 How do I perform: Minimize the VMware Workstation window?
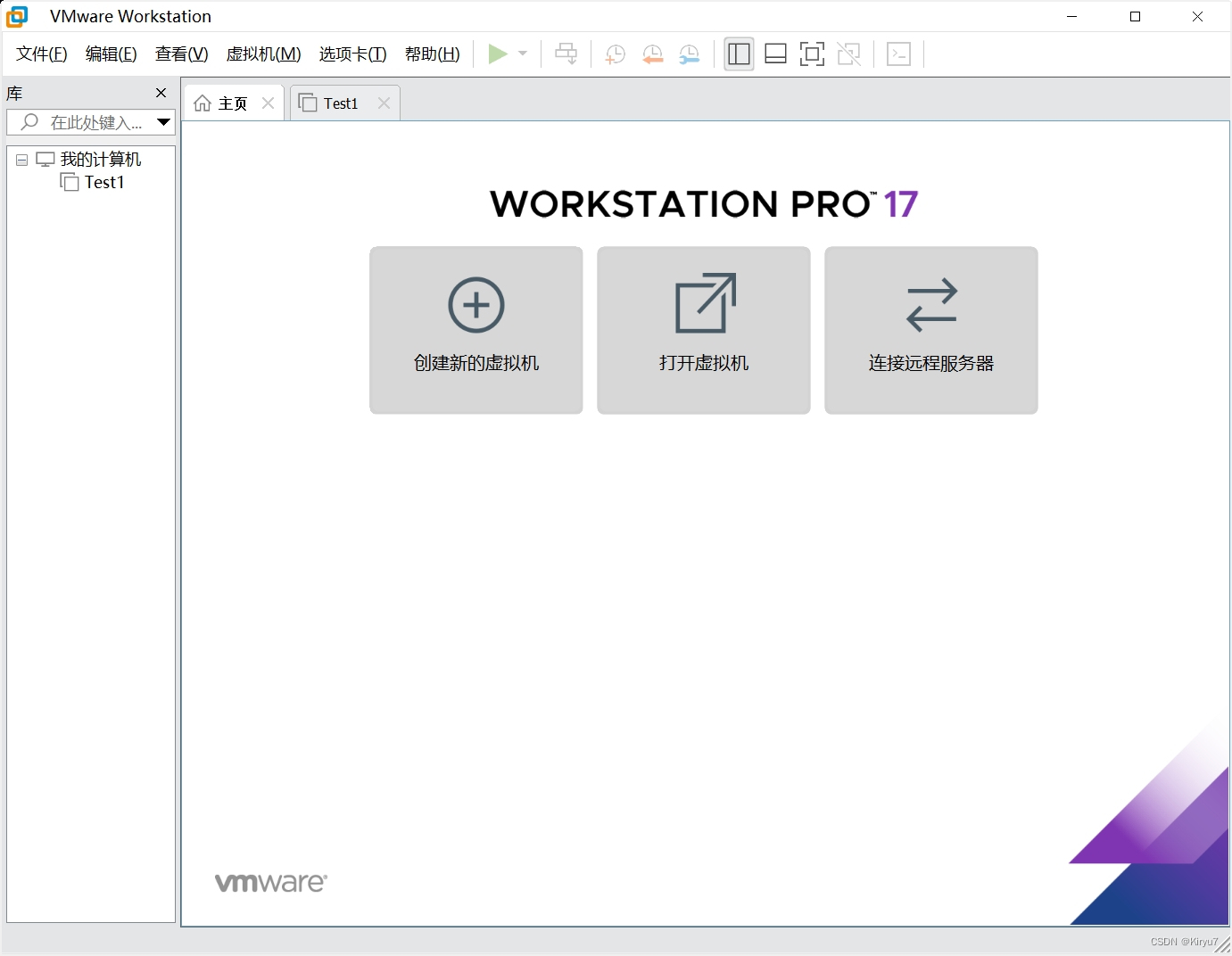pos(1072,16)
